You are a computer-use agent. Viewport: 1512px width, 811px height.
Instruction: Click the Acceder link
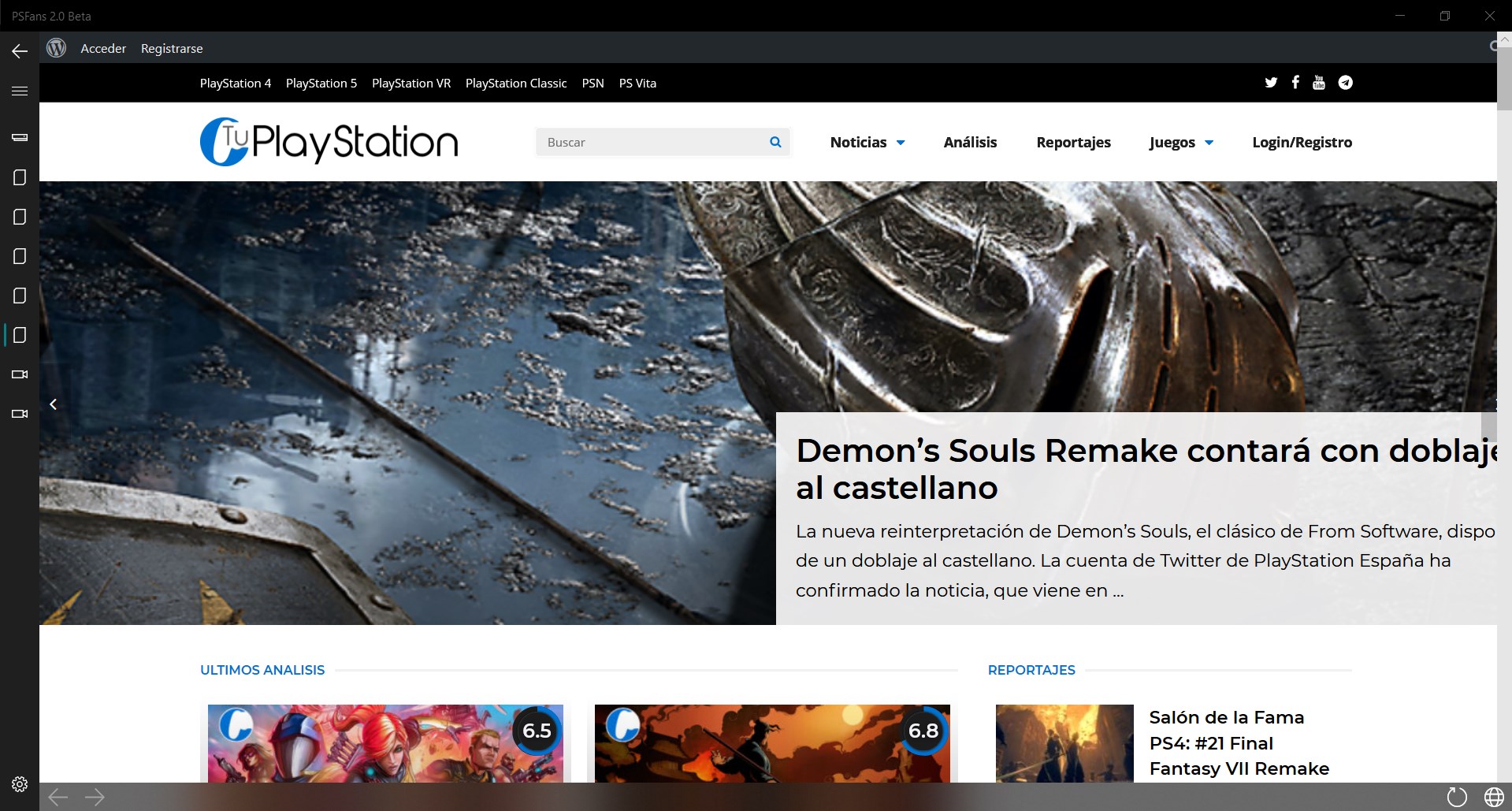click(x=103, y=48)
